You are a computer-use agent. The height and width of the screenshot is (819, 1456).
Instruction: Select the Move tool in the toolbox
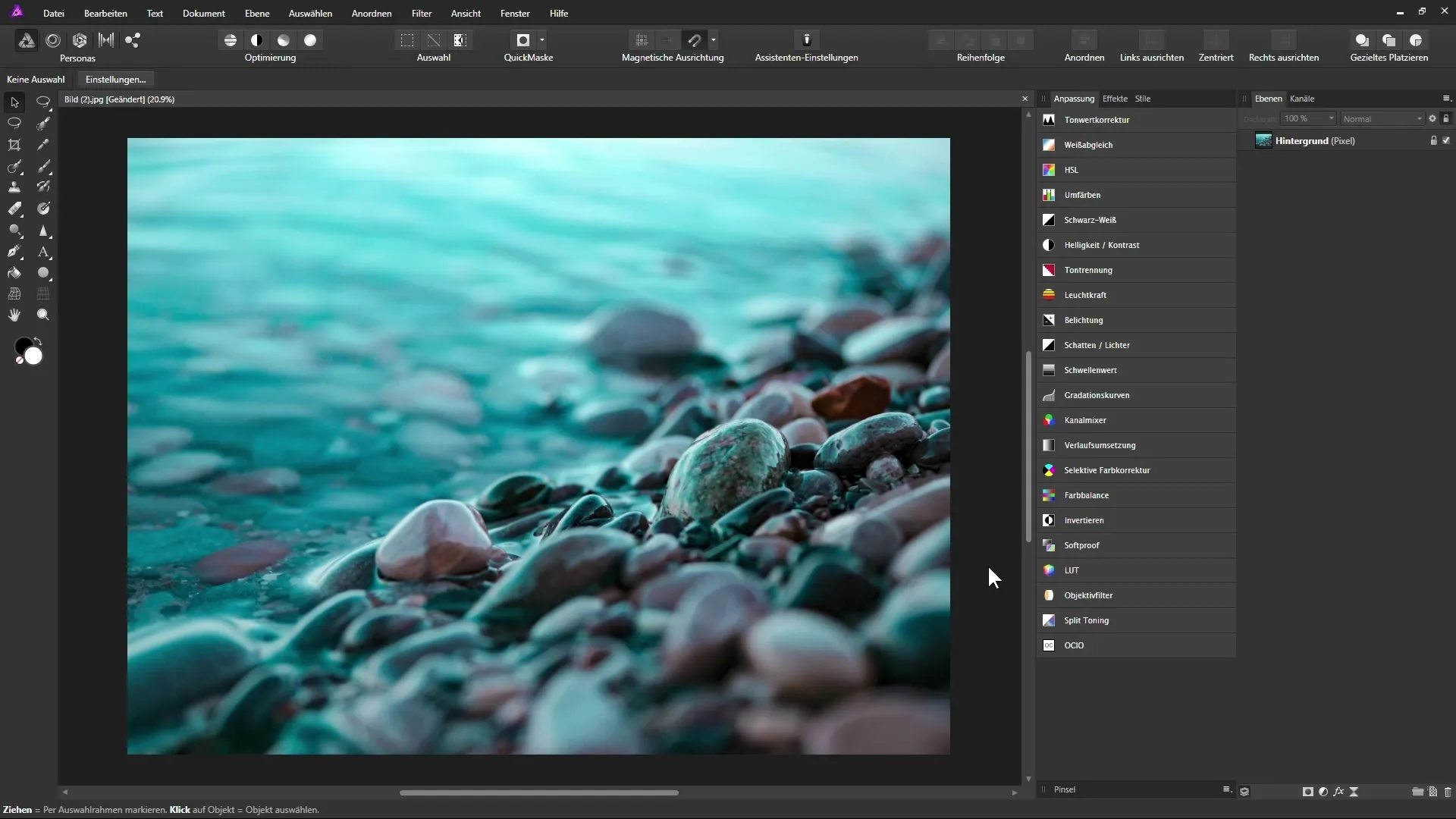coord(14,102)
